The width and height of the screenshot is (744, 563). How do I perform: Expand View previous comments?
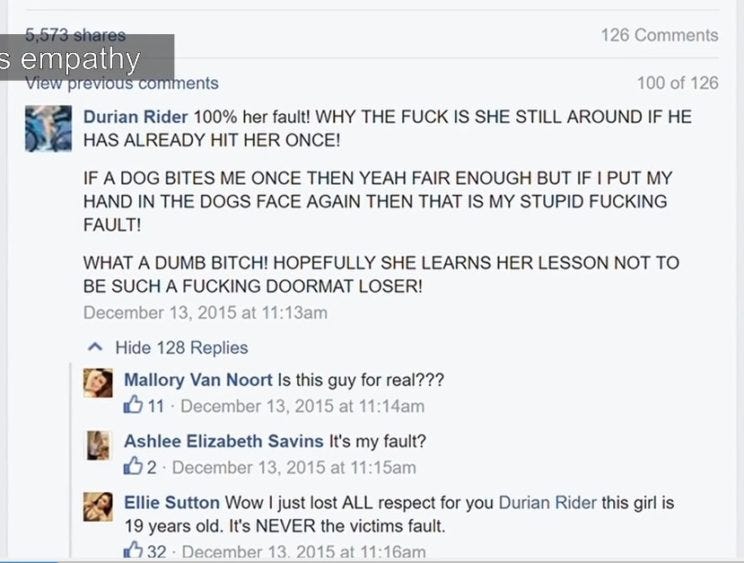pos(122,83)
